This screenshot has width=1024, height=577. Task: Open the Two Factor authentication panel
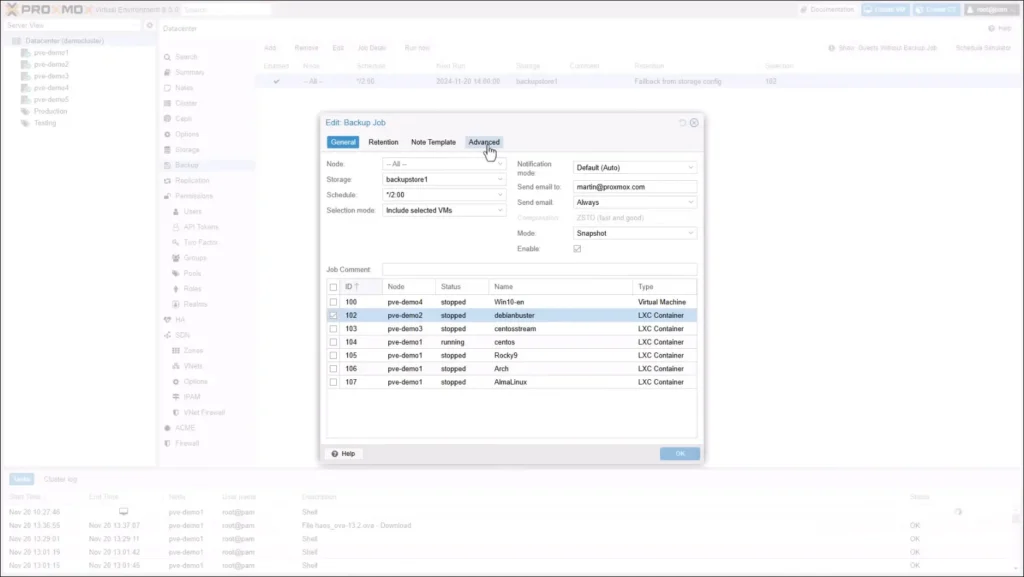[x=198, y=242]
